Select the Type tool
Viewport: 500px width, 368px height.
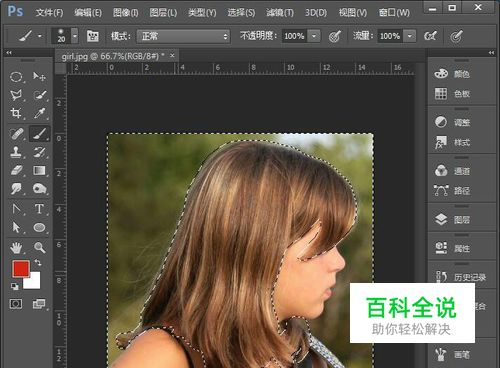[x=40, y=209]
